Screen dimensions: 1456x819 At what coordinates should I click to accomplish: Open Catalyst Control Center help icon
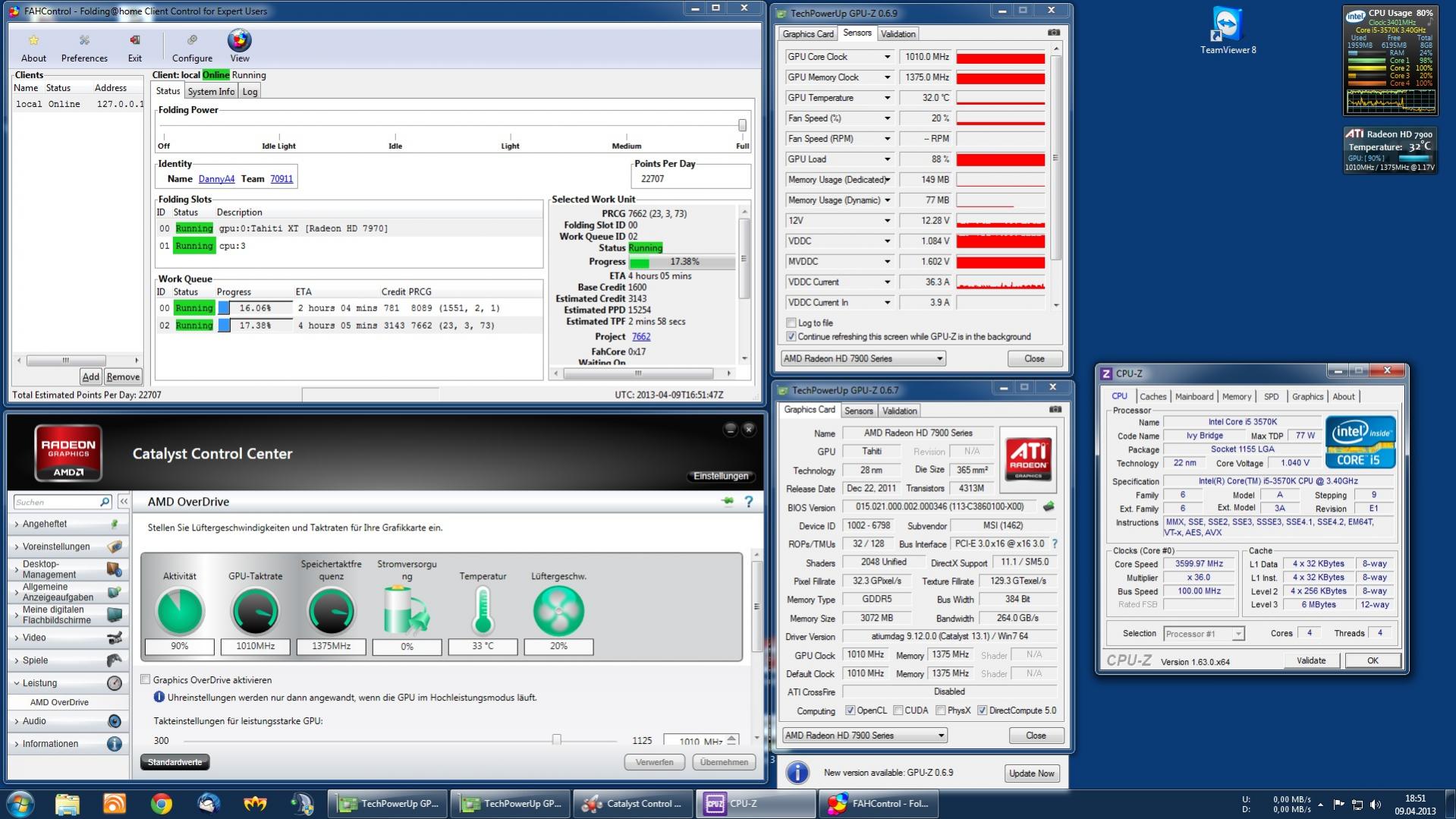[749, 501]
